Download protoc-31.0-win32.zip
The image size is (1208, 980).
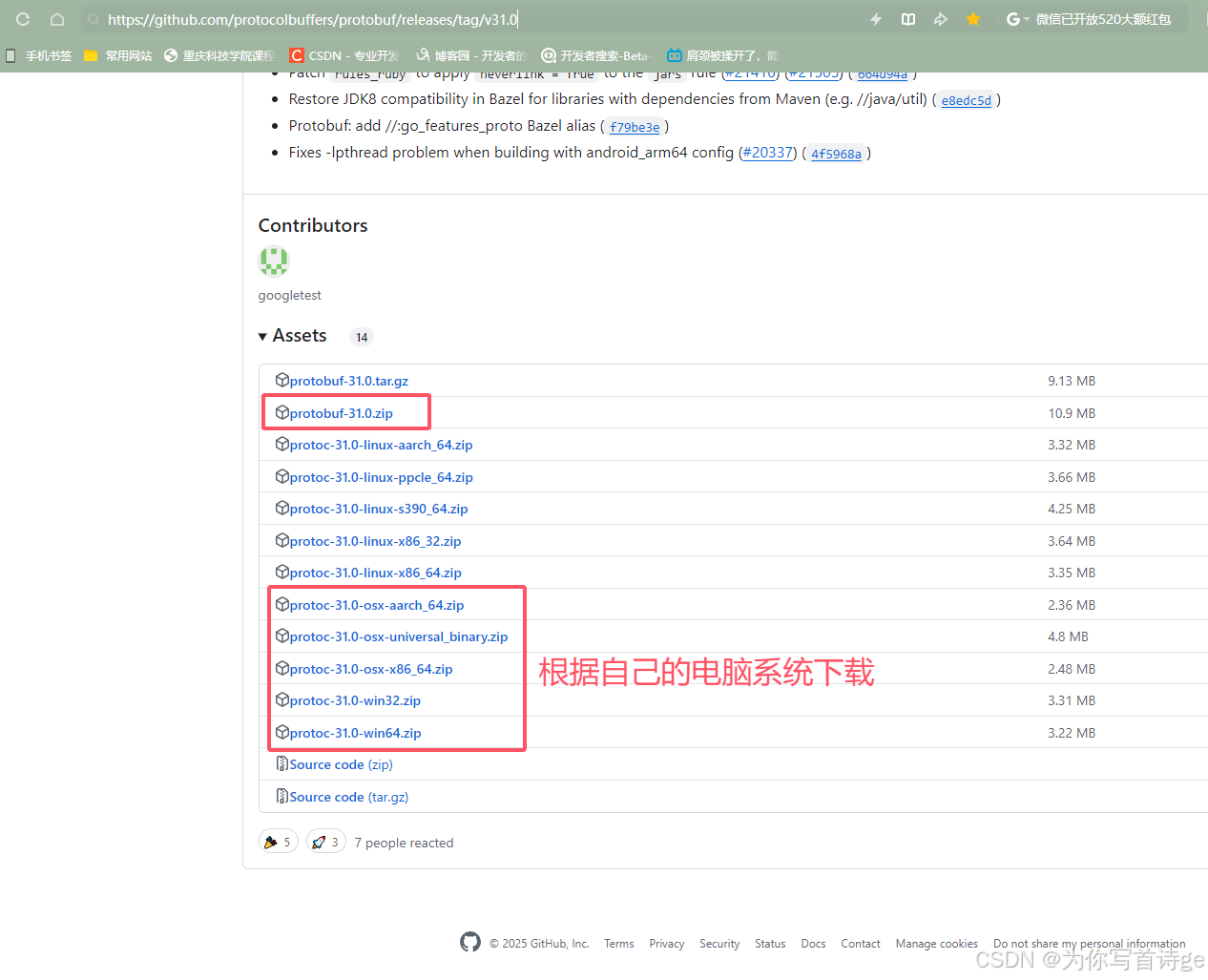click(355, 700)
